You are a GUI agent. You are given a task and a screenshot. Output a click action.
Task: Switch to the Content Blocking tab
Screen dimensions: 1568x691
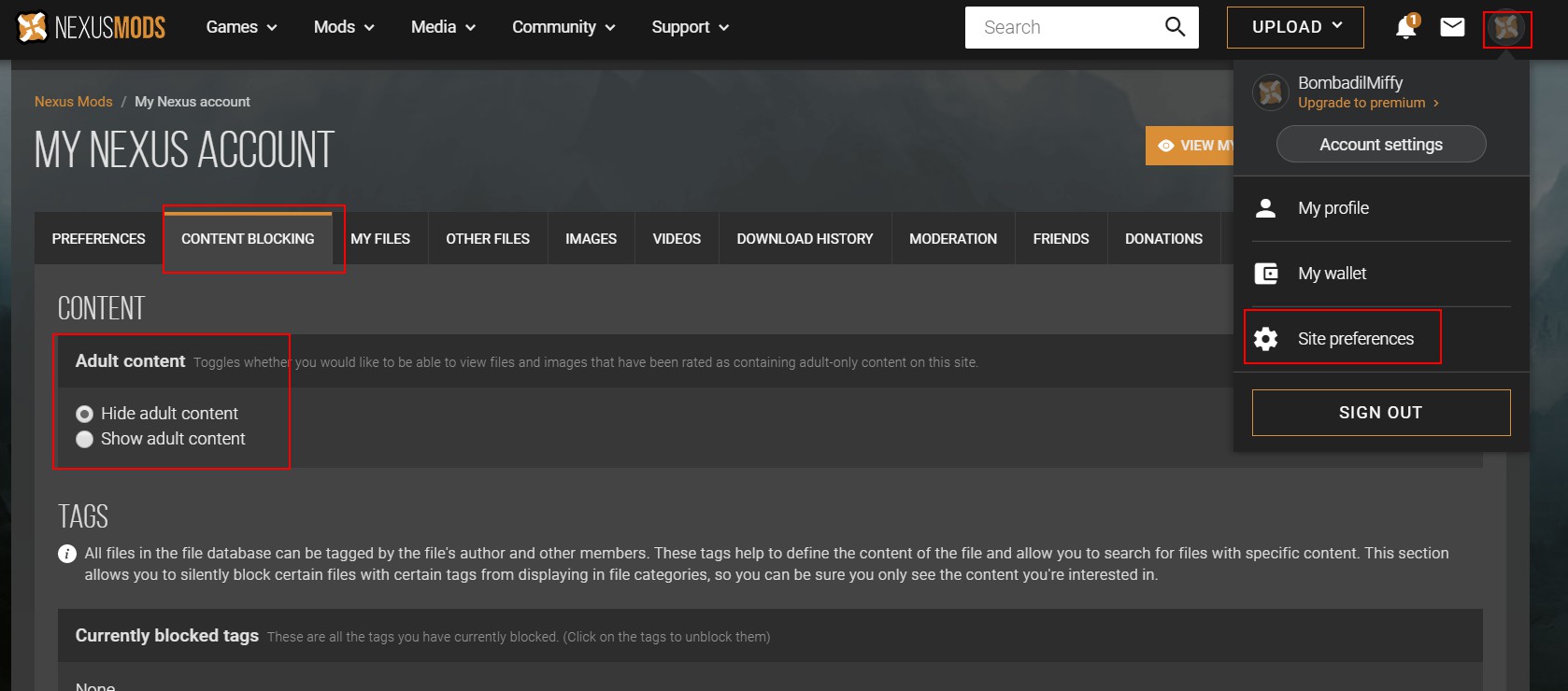pos(248,239)
